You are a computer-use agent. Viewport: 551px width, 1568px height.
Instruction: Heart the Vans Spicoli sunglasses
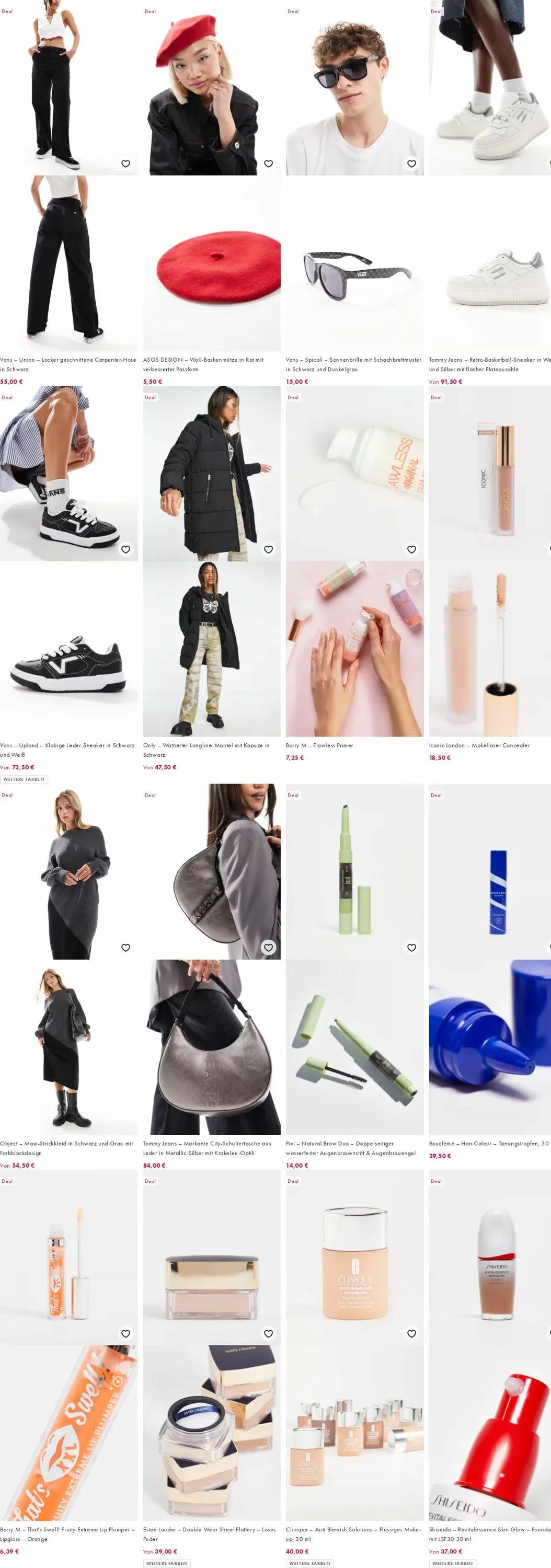(411, 164)
